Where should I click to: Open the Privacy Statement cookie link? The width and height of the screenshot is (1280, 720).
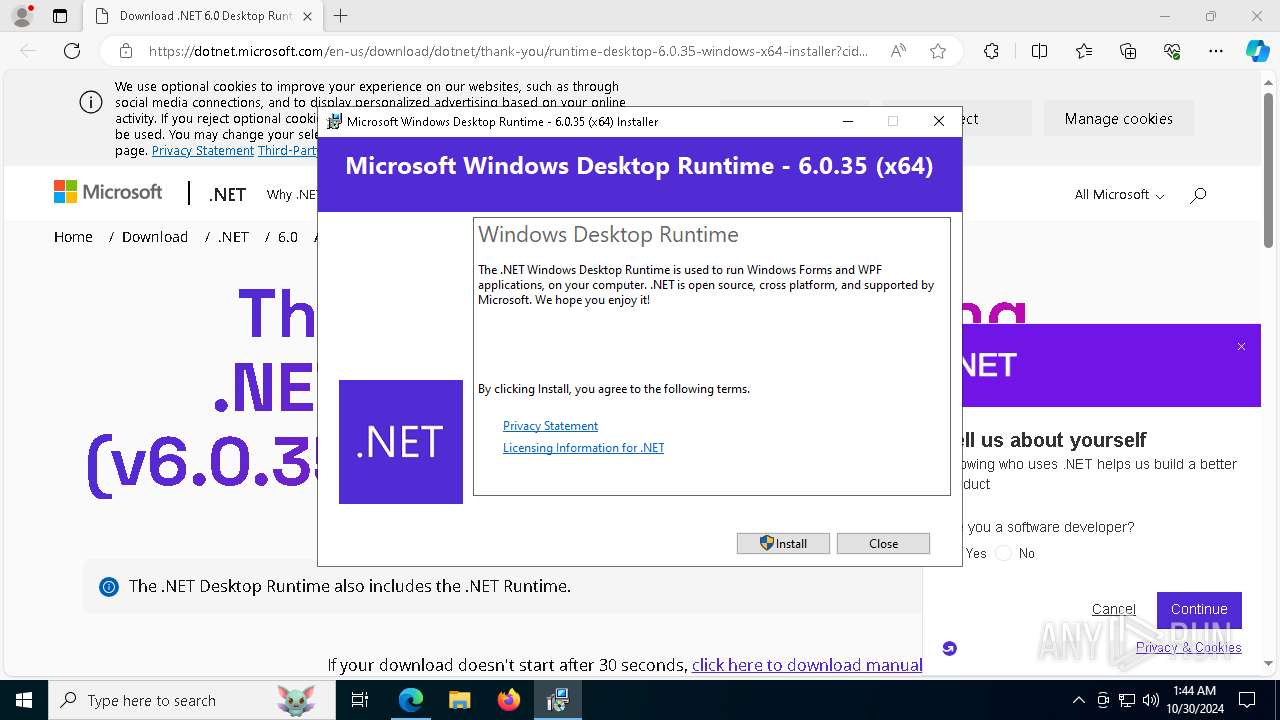203,150
